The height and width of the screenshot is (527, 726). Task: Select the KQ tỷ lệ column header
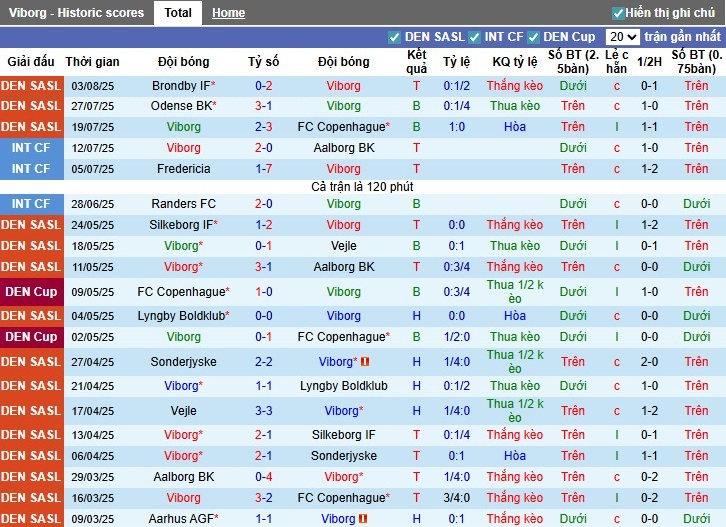(514, 62)
